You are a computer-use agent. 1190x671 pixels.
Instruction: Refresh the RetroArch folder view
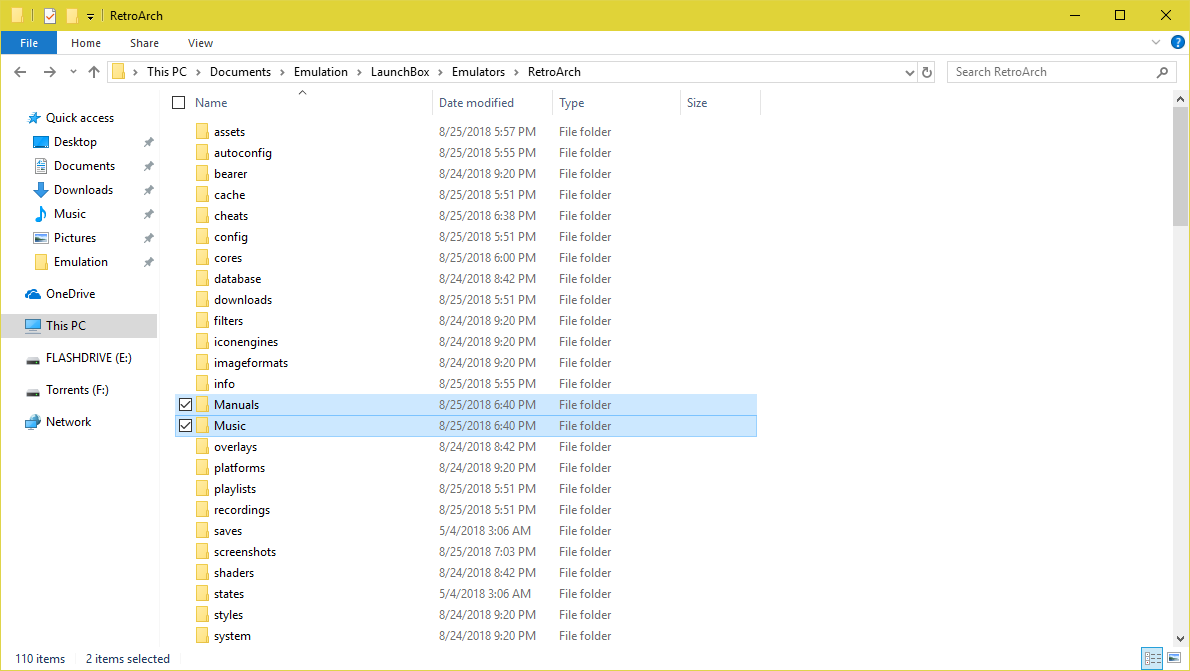point(927,72)
